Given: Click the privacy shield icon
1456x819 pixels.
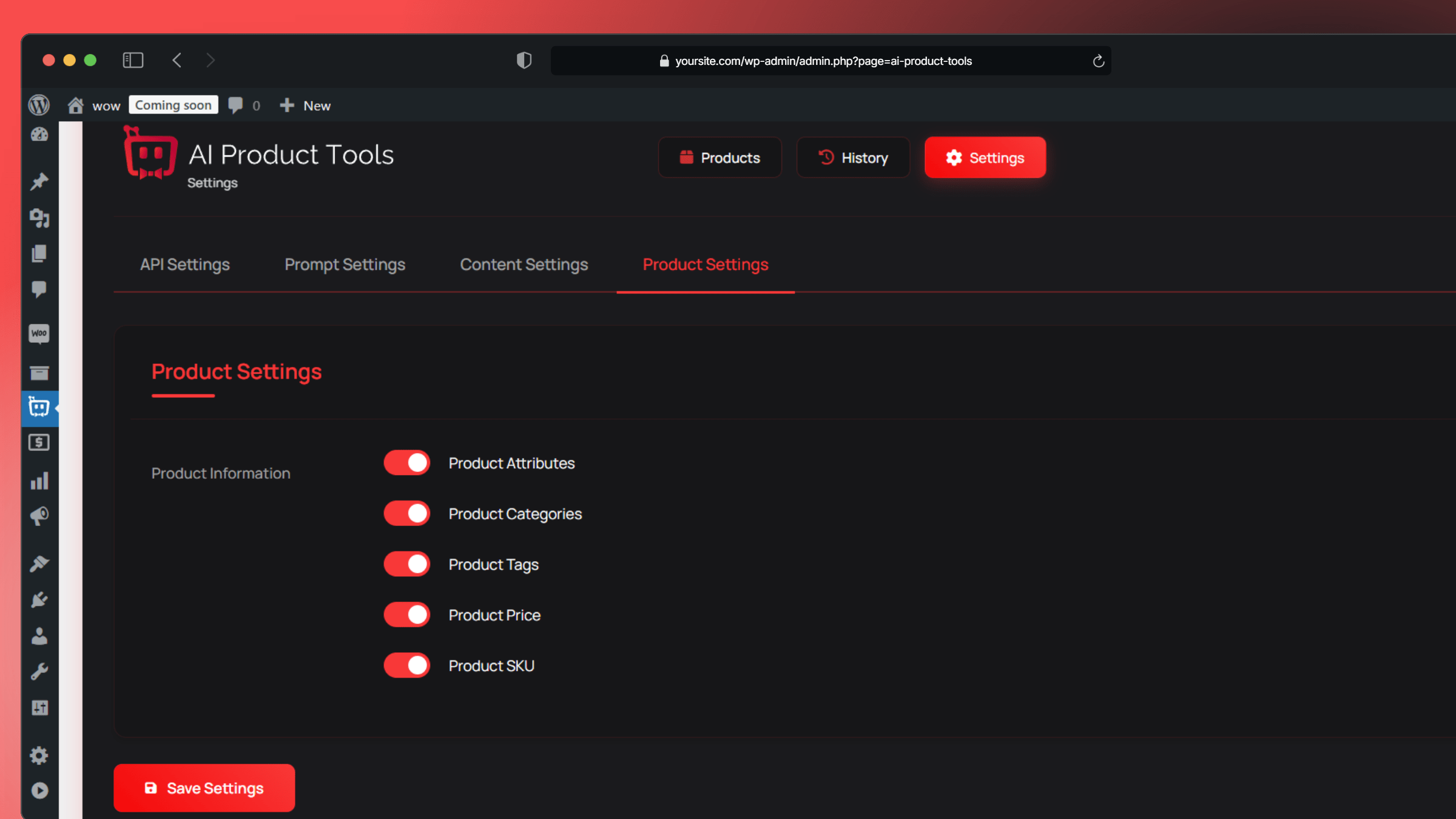Looking at the screenshot, I should coord(524,60).
